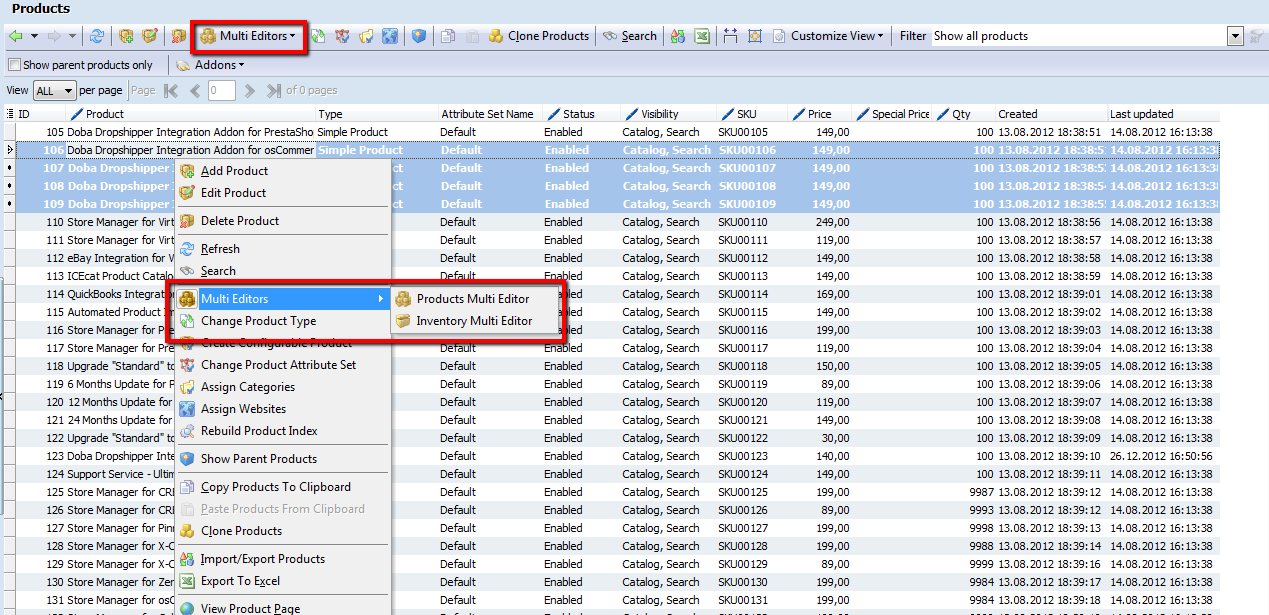Screen dimensions: 1269x615
Task: Go to the first page of results
Action: point(170,90)
